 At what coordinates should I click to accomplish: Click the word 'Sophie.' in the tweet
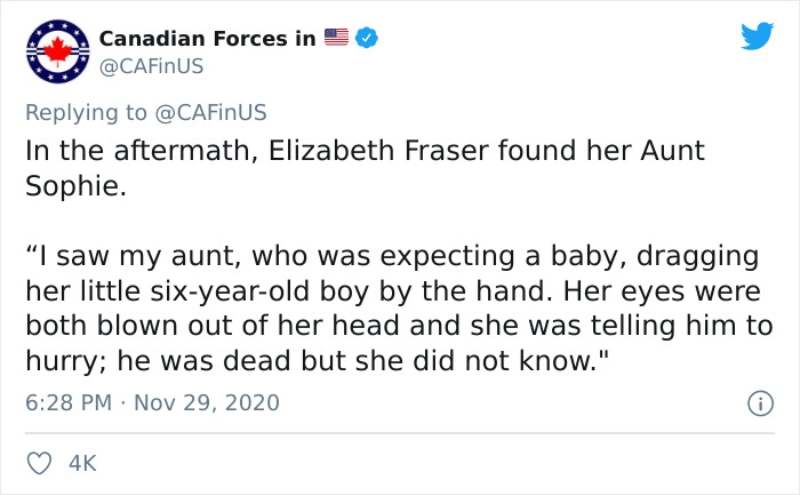pos(76,186)
